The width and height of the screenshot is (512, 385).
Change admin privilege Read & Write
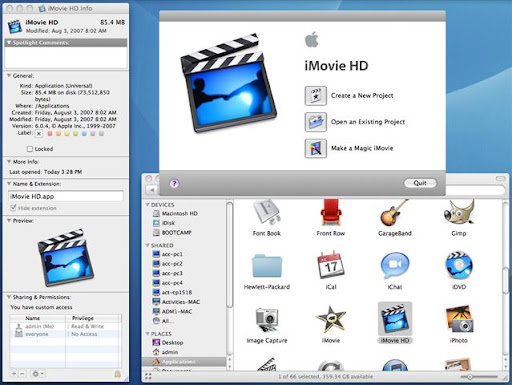pos(86,326)
